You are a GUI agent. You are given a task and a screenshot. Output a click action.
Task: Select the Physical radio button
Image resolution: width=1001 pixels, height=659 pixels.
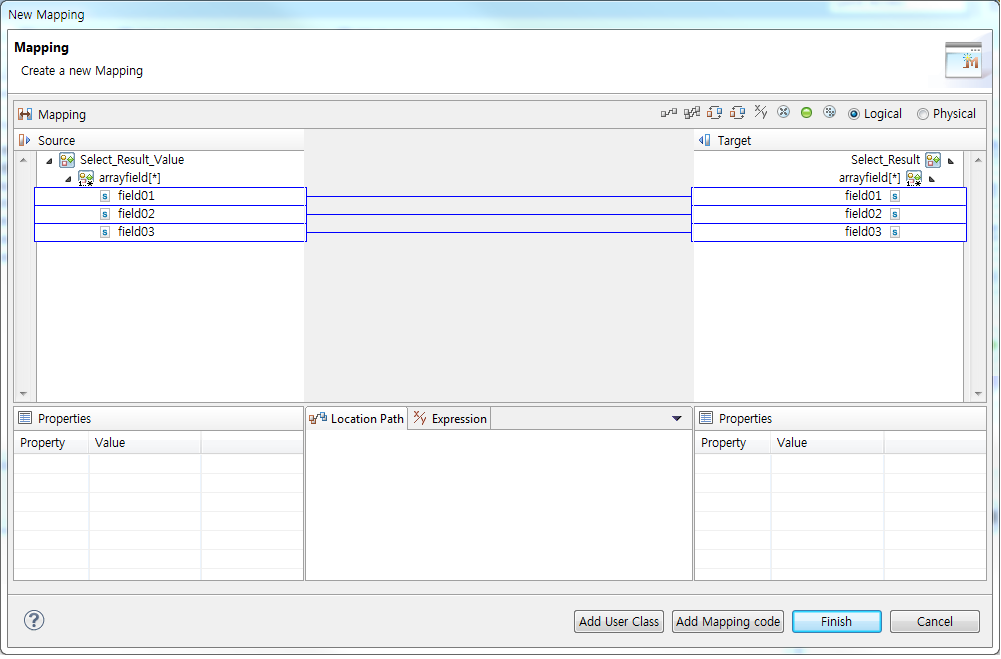click(x=922, y=113)
